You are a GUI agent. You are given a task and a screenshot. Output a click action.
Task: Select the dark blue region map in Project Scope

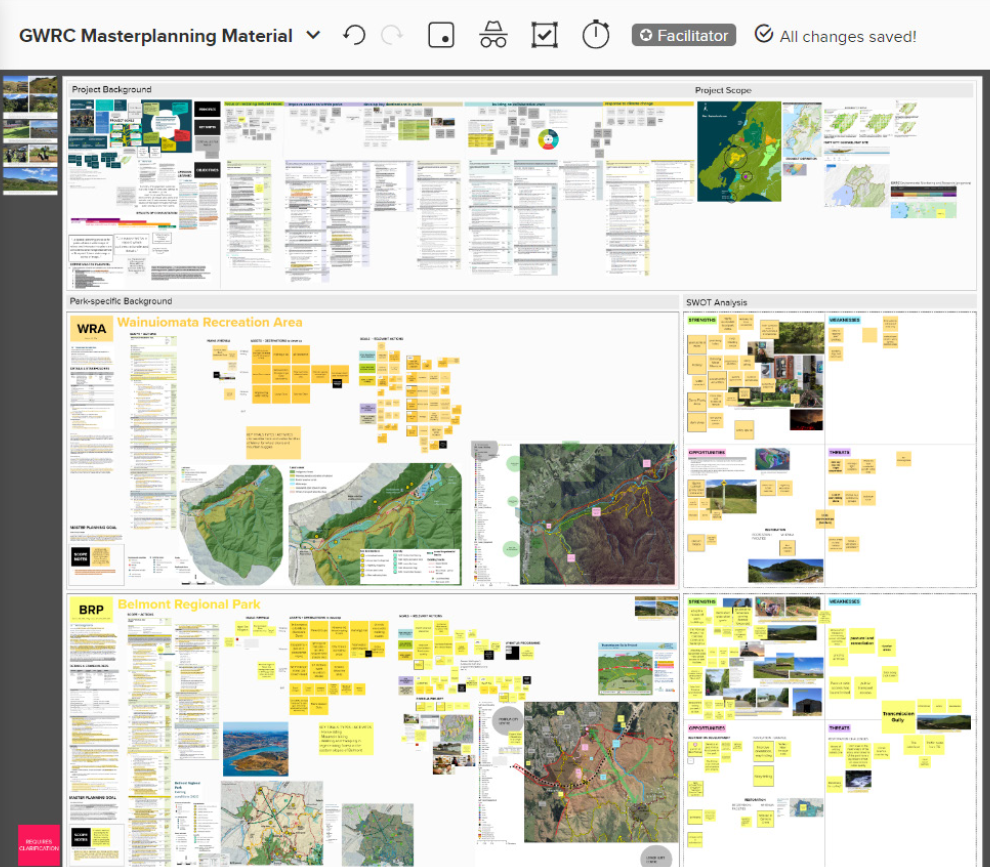[739, 152]
